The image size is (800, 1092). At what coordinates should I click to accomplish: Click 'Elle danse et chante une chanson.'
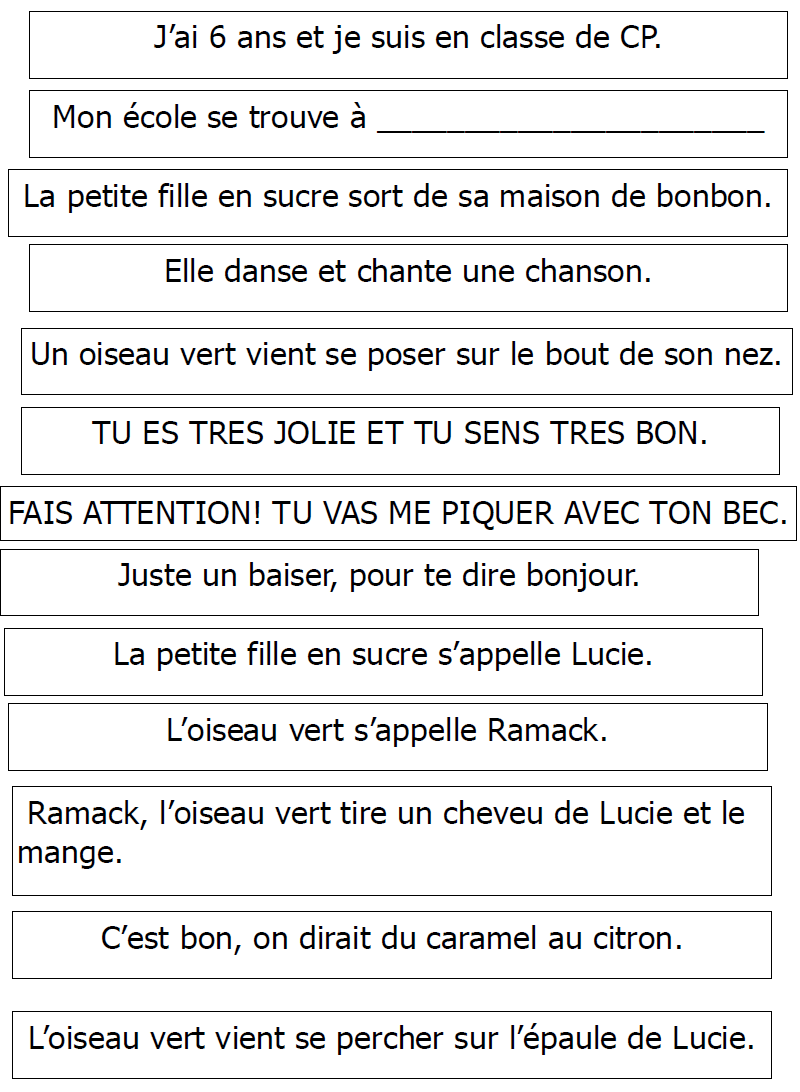coord(408,272)
